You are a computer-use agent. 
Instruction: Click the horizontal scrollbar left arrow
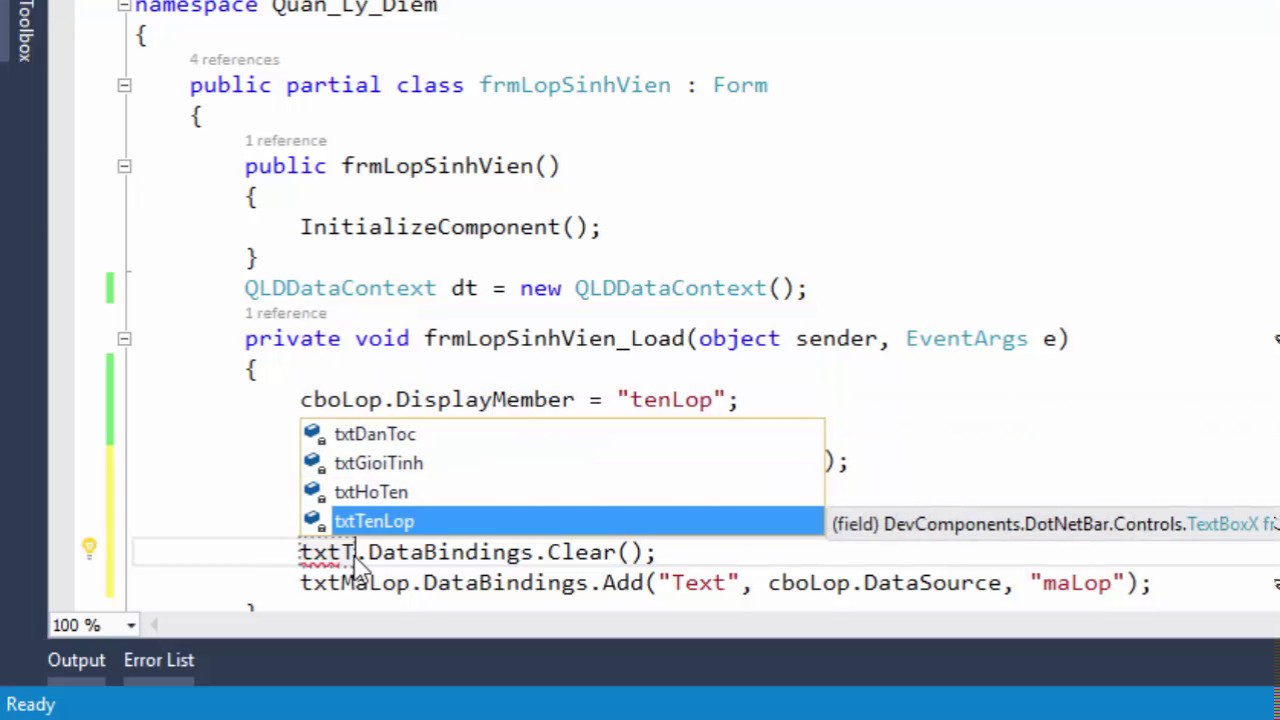(154, 626)
